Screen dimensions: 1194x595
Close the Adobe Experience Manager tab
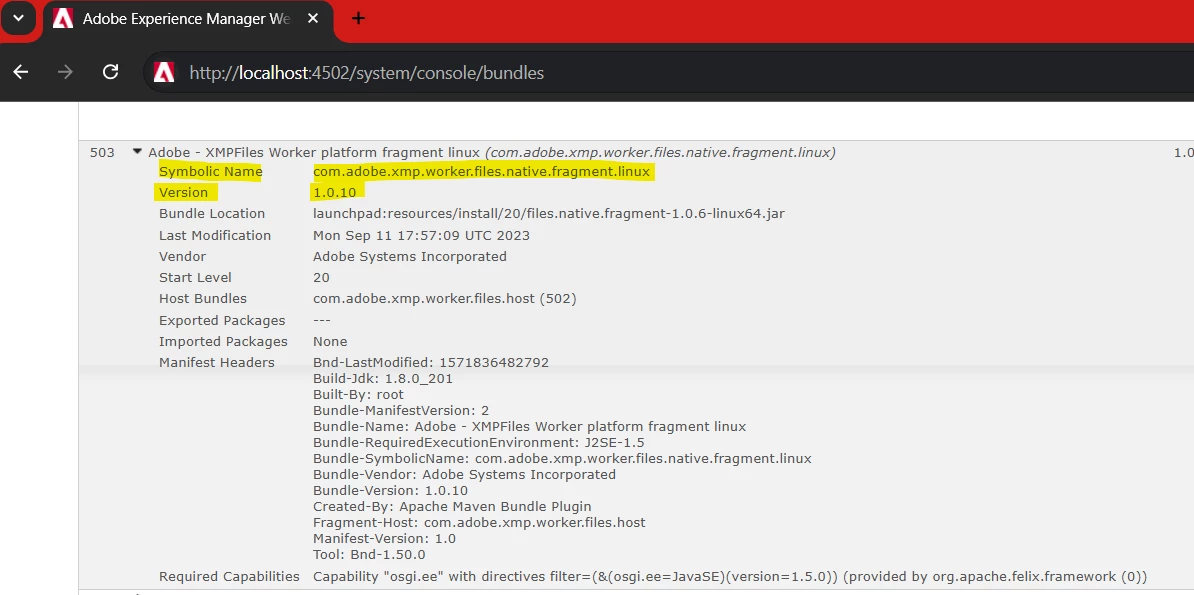(x=312, y=19)
